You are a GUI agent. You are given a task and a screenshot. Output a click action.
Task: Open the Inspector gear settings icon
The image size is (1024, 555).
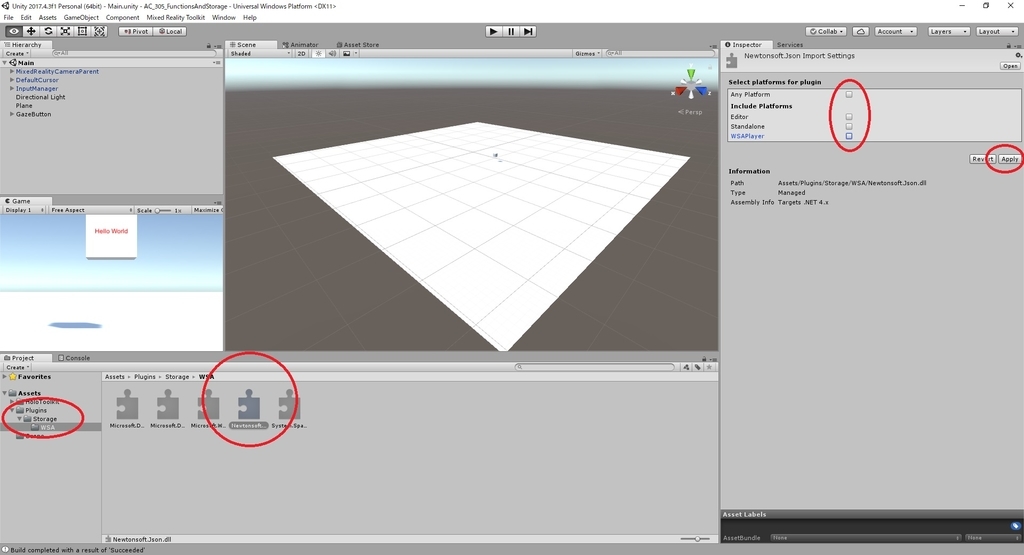1018,56
